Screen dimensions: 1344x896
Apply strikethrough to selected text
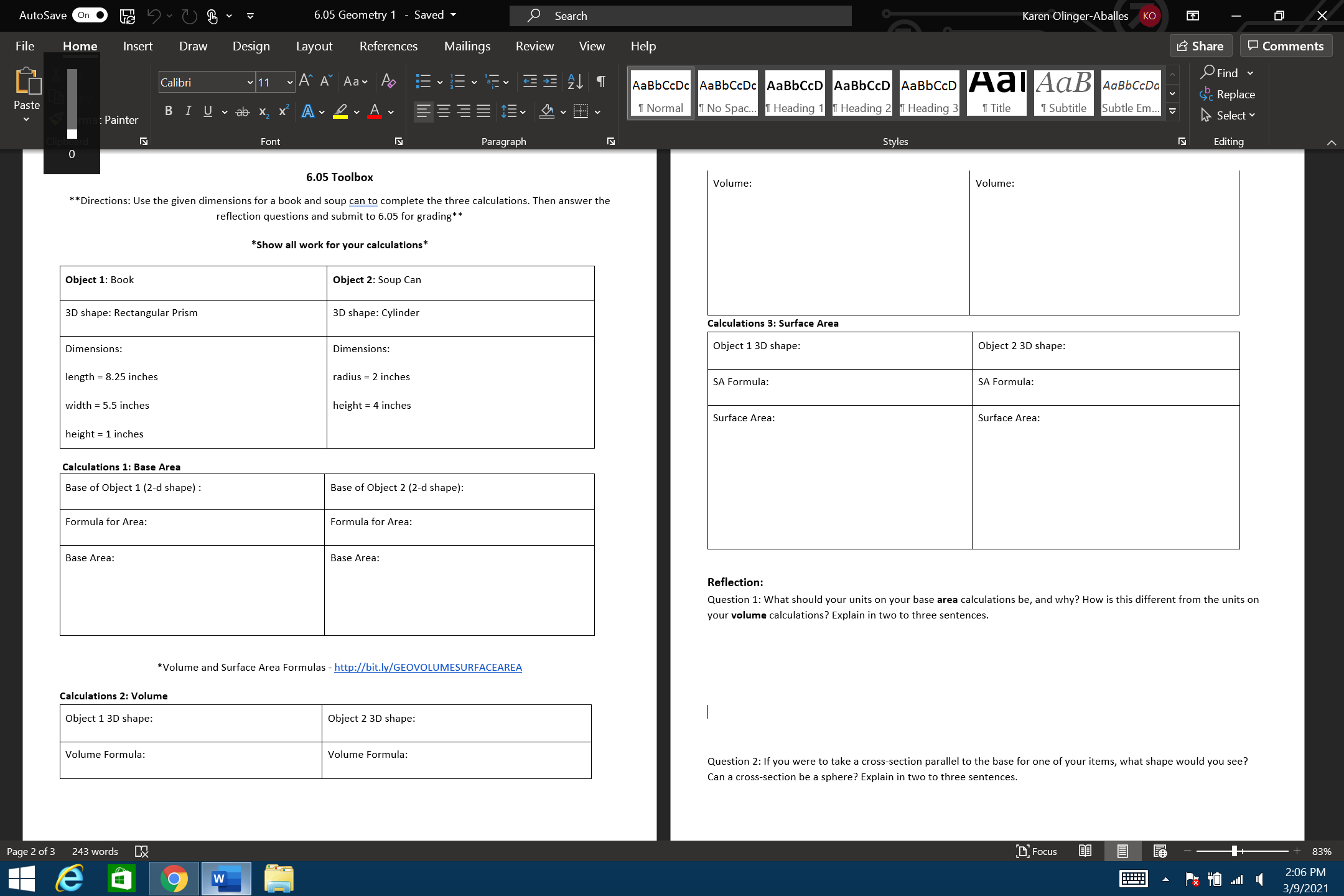pyautogui.click(x=243, y=111)
